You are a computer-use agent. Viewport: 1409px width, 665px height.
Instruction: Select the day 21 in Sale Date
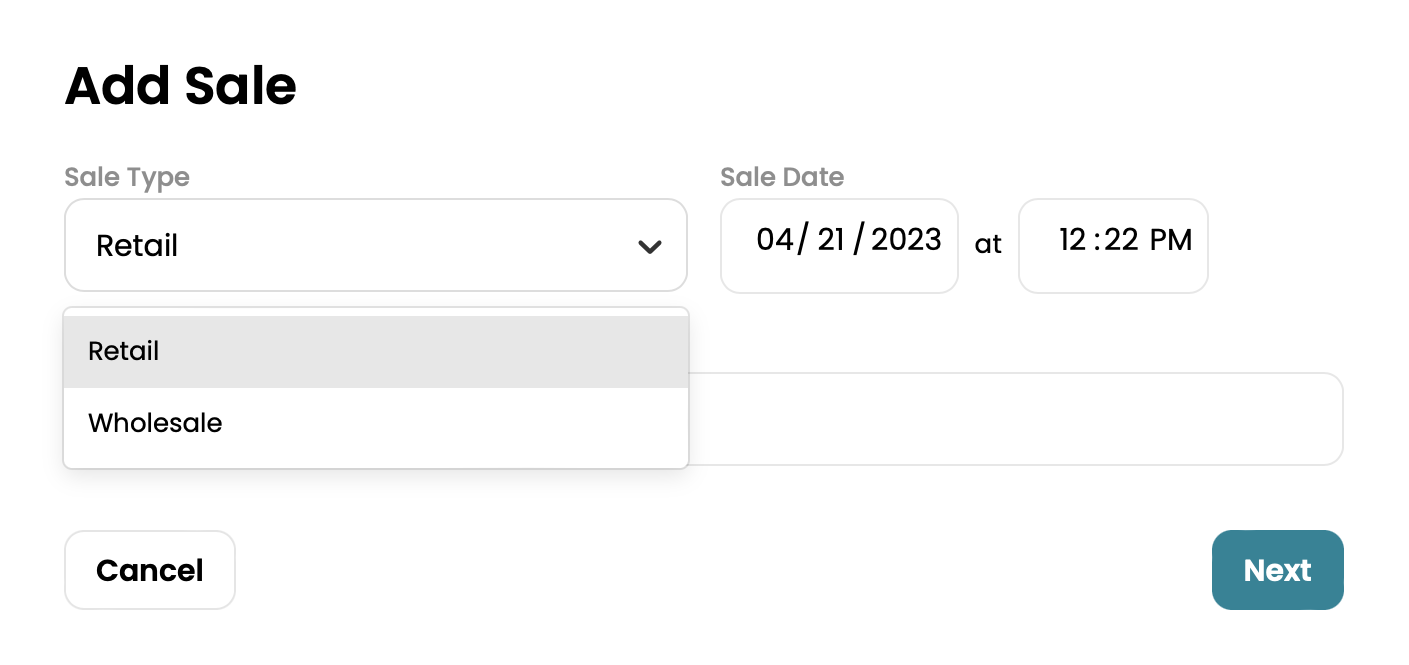(831, 240)
